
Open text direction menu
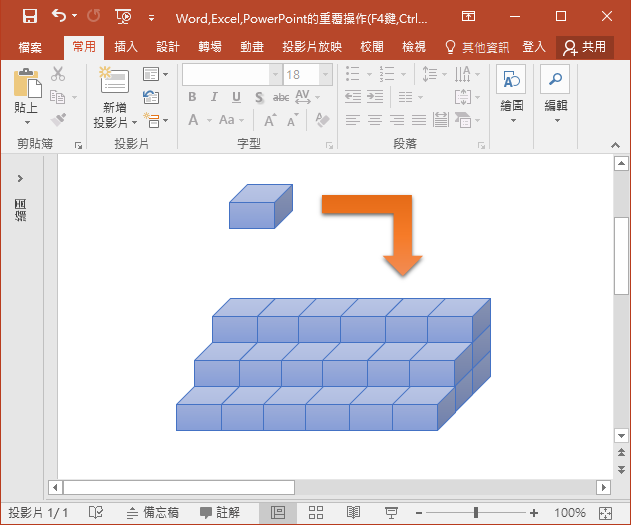[467, 74]
